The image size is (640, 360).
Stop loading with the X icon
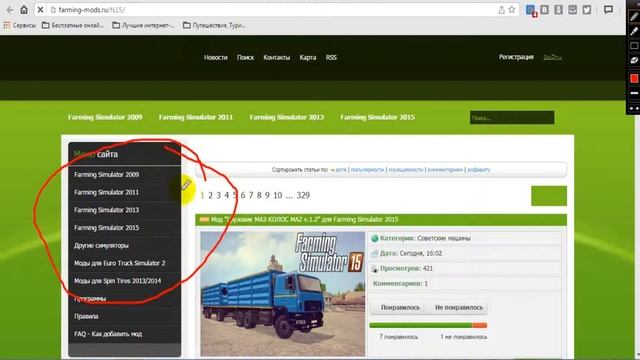click(x=40, y=10)
